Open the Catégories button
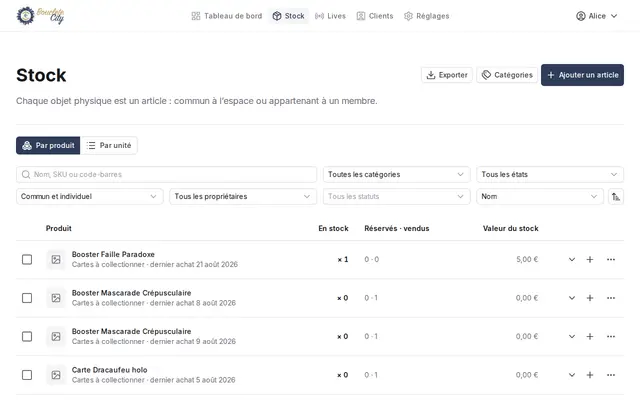The width and height of the screenshot is (640, 400). (507, 75)
